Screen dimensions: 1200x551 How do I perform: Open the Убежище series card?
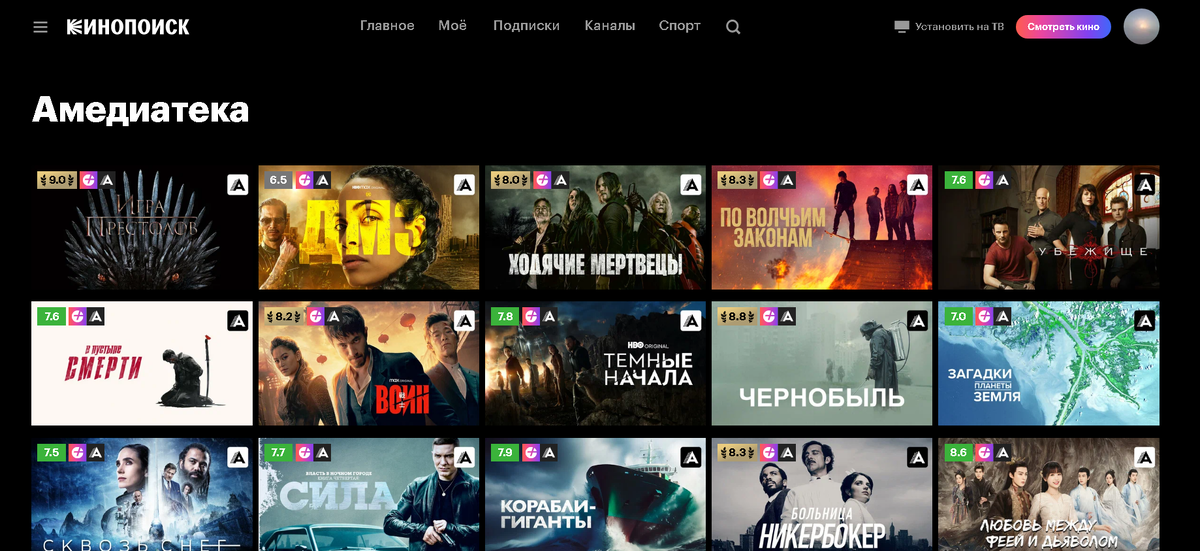click(x=1049, y=228)
